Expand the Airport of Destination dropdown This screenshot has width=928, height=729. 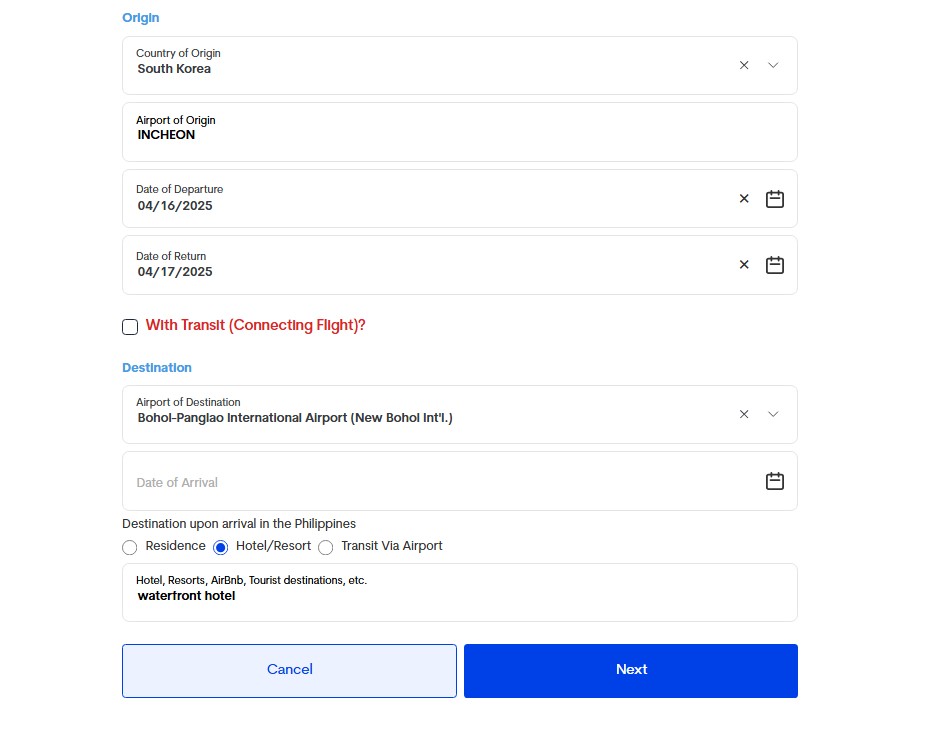coord(773,414)
